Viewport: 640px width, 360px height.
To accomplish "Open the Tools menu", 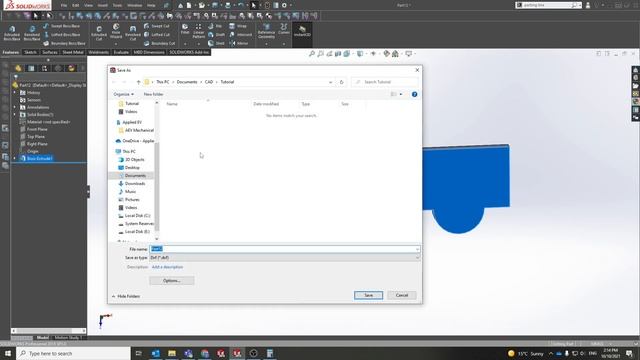I will pos(117,5).
